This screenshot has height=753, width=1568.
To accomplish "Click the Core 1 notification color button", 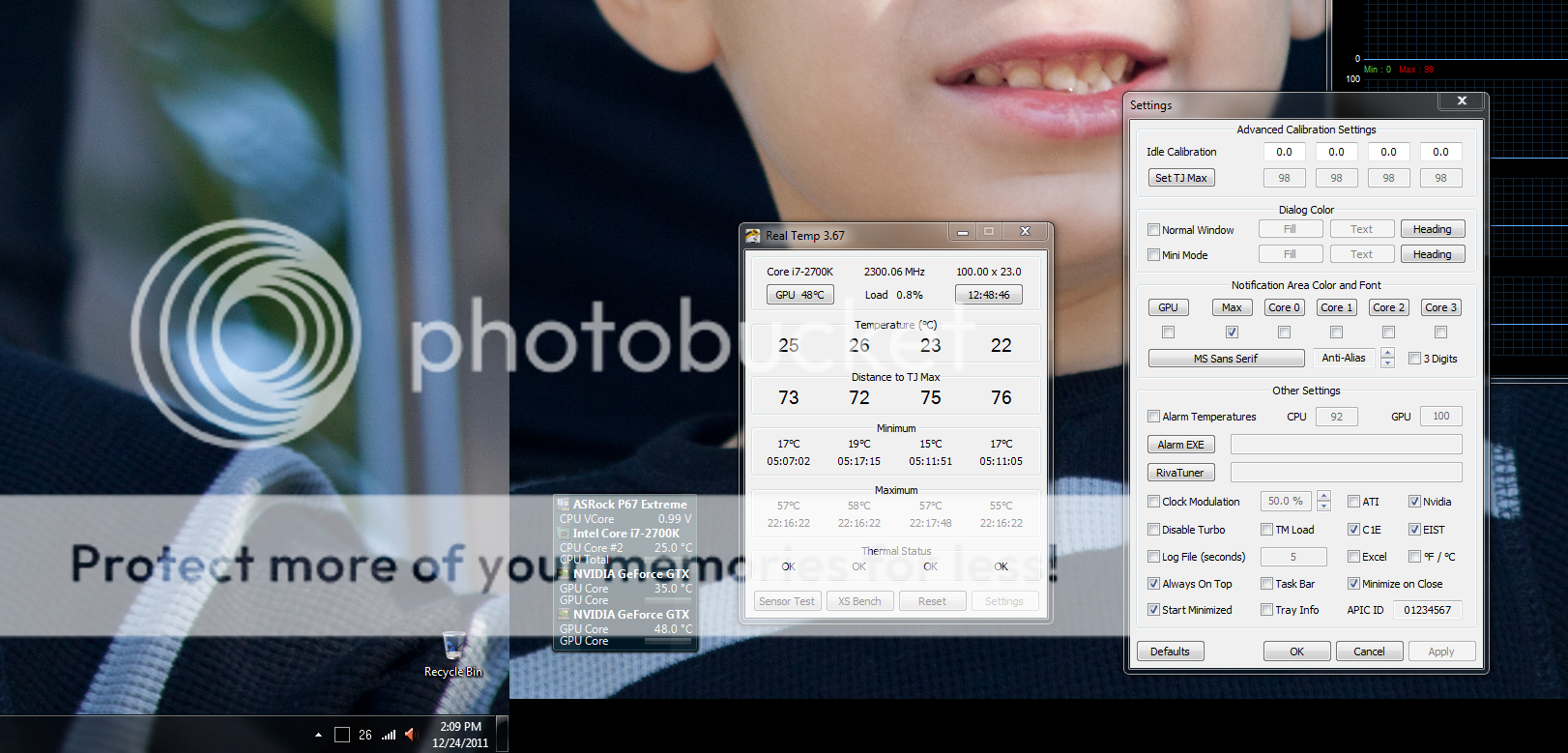I will tap(1337, 307).
